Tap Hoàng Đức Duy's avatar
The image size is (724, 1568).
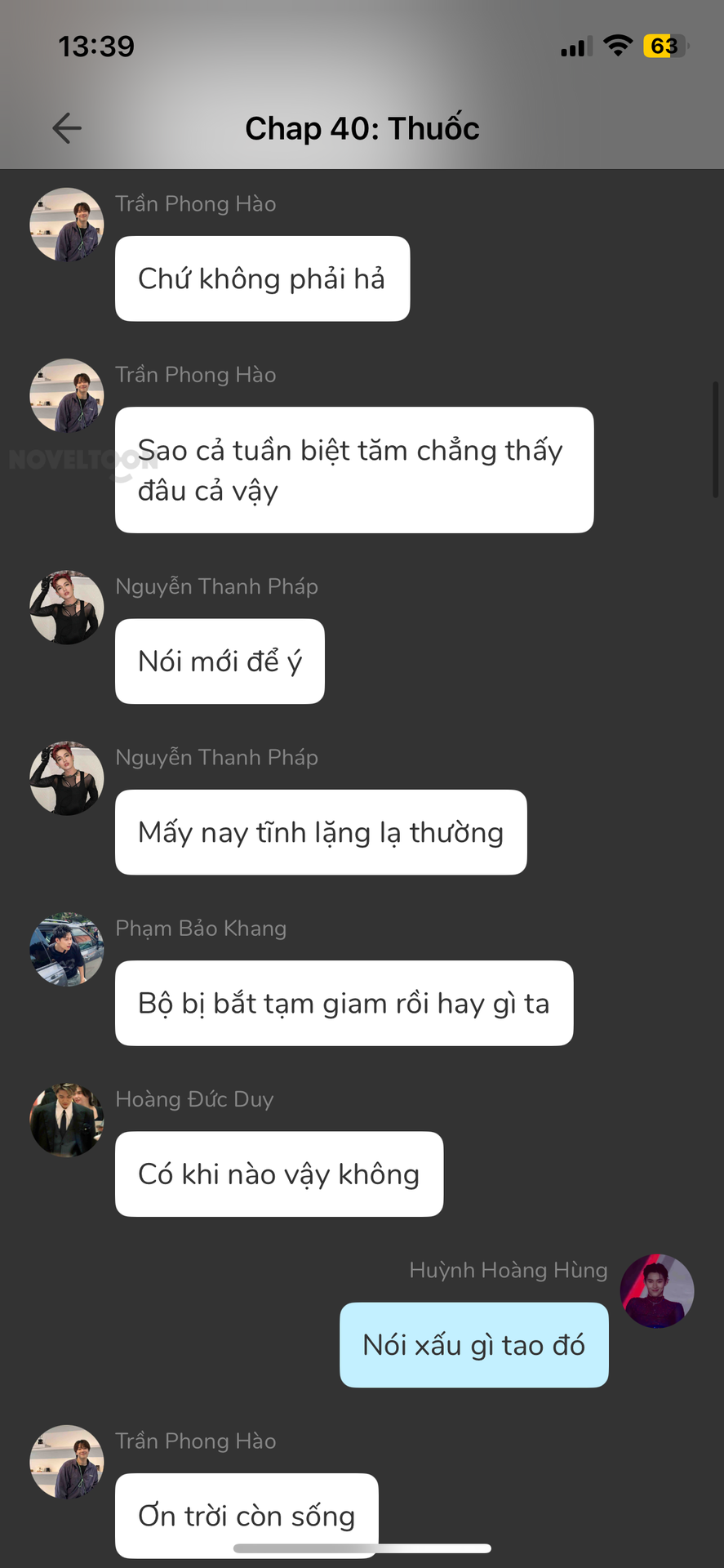[67, 1120]
